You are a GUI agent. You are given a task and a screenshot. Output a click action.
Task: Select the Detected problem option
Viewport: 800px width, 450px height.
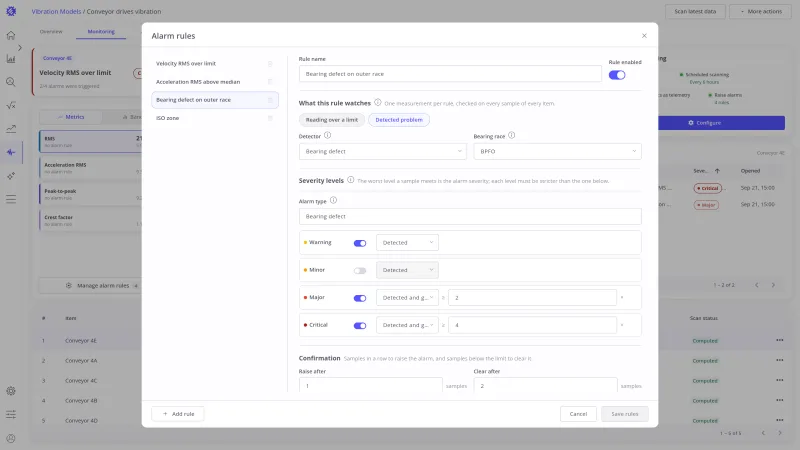399,120
